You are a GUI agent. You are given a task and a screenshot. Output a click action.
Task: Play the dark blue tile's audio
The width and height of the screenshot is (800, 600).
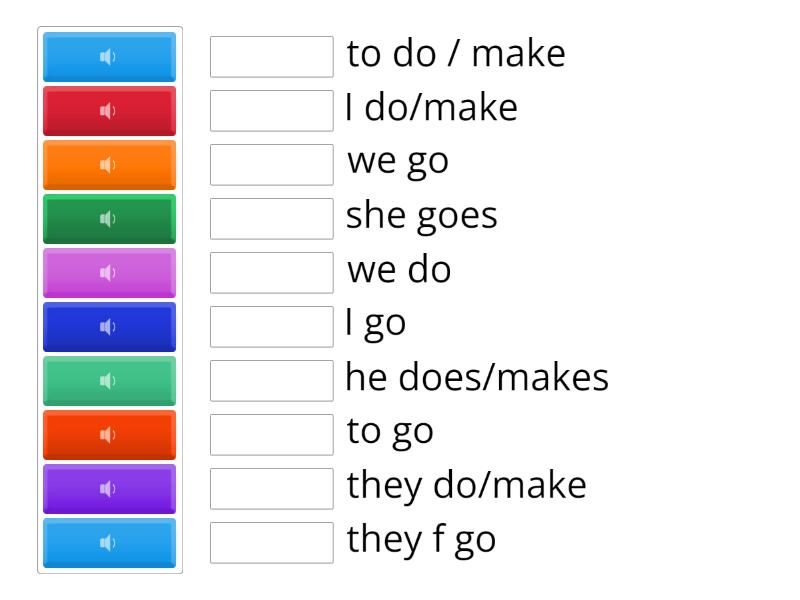coord(109,327)
